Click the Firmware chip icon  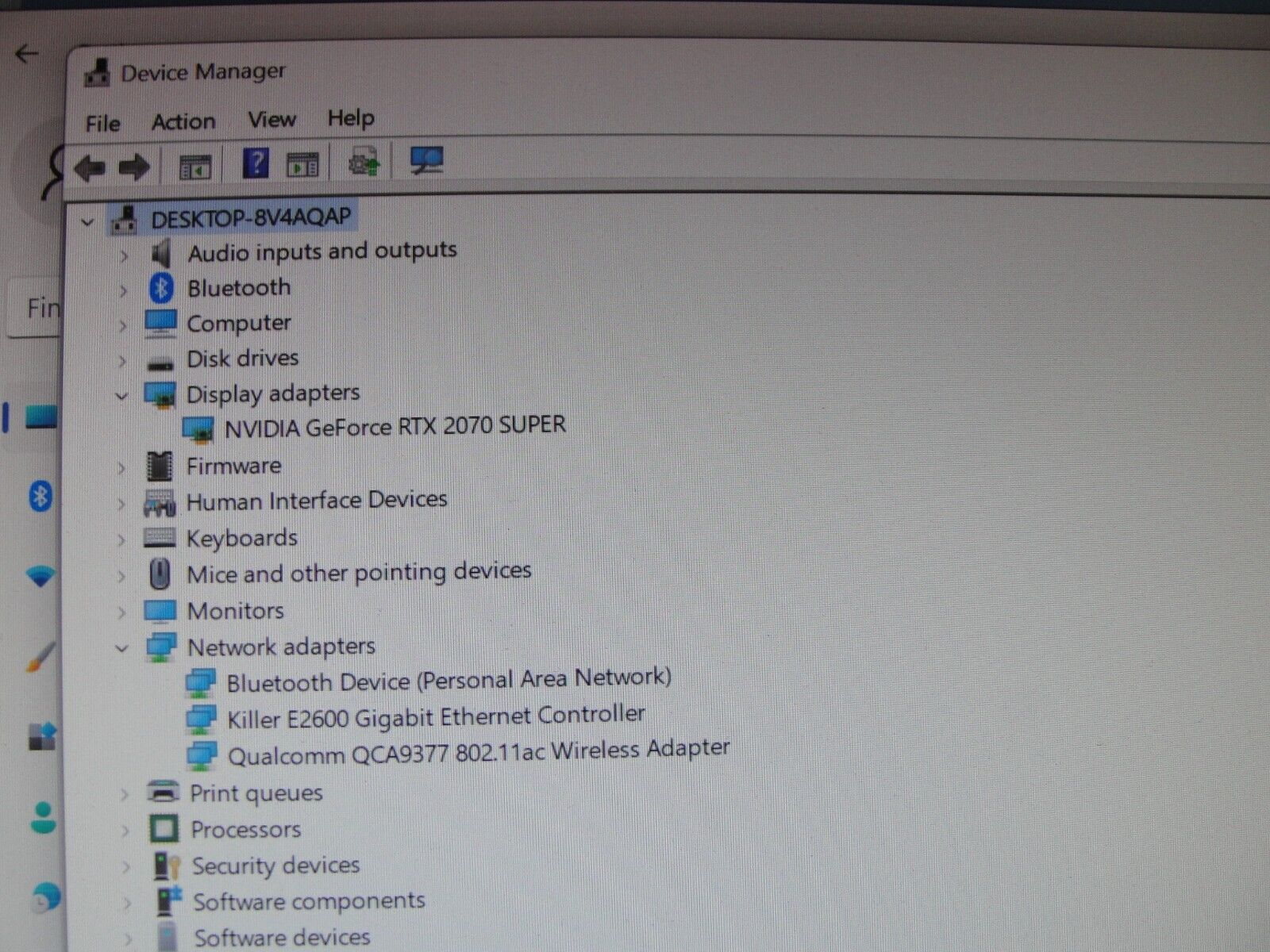pyautogui.click(x=160, y=466)
